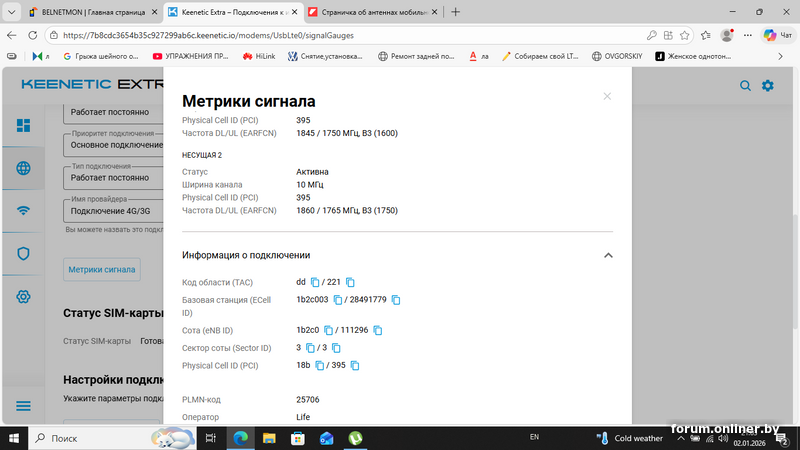
Task: Open the browser profile avatar
Action: point(727,35)
